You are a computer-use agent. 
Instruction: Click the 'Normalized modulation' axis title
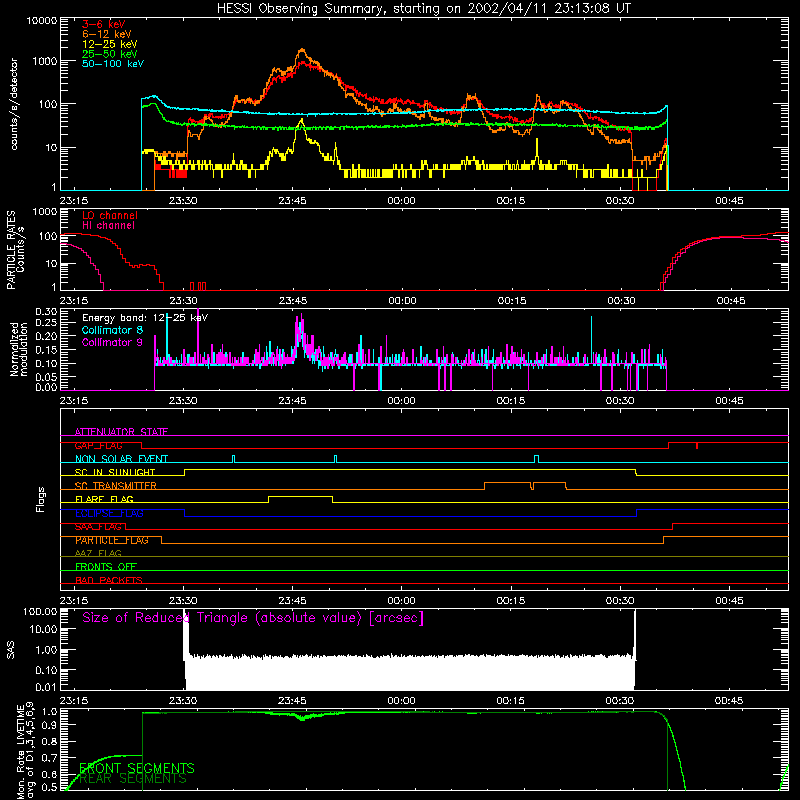point(19,349)
